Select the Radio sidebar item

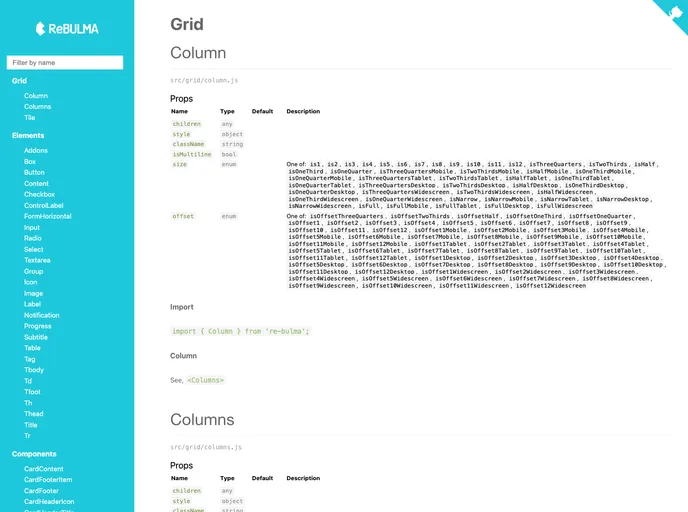coord(33,238)
